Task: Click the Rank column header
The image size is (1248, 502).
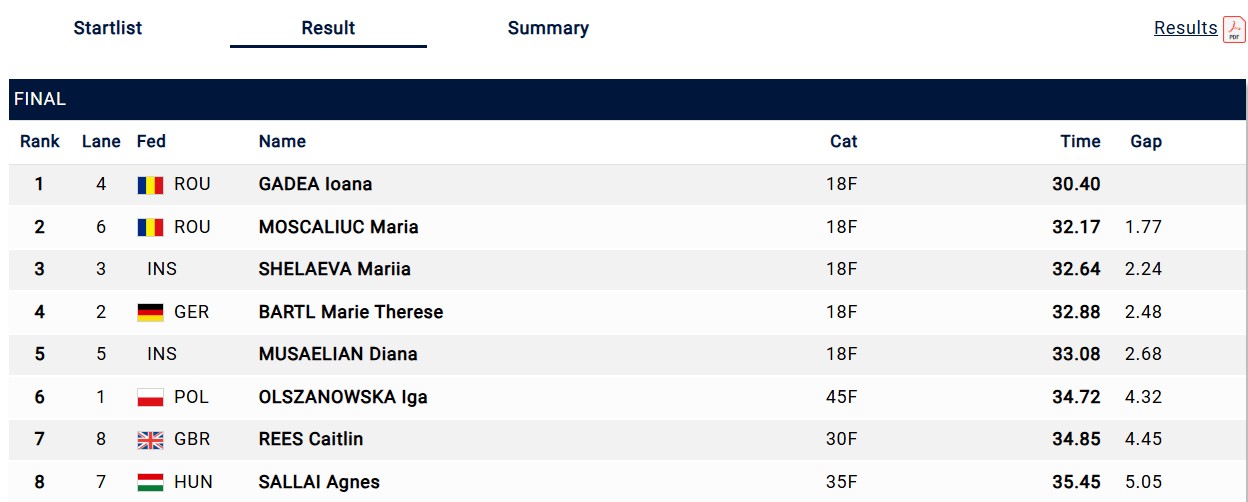Action: [x=40, y=141]
